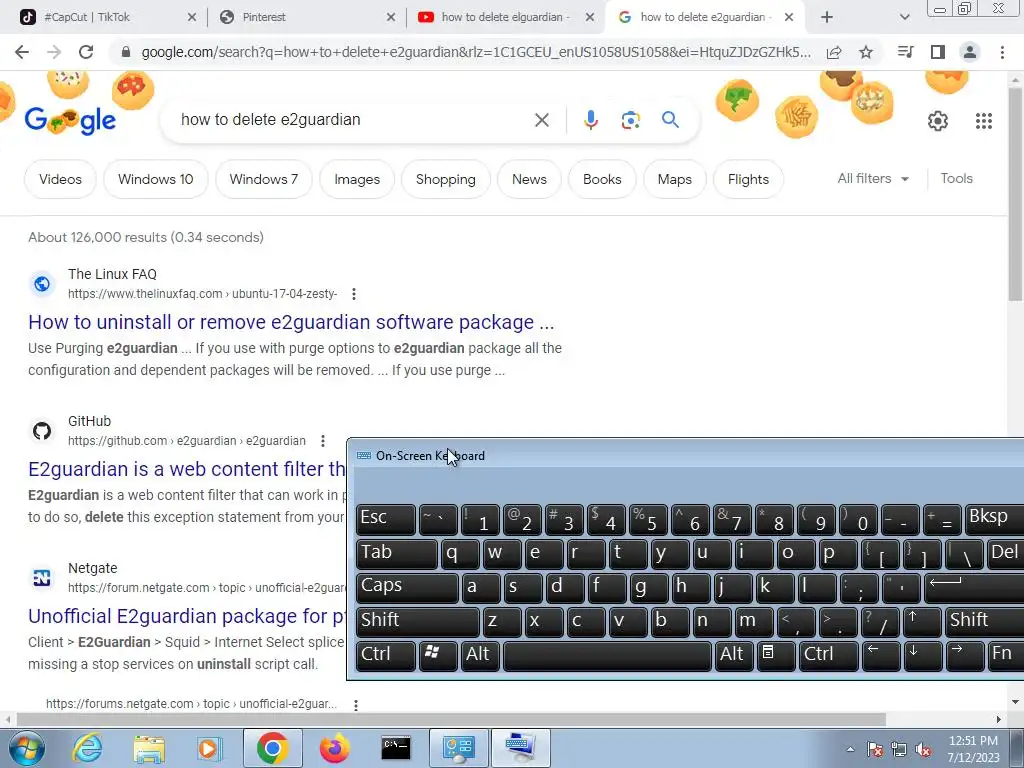Filter results by Shopping
This screenshot has height=768, width=1024.
(x=445, y=180)
